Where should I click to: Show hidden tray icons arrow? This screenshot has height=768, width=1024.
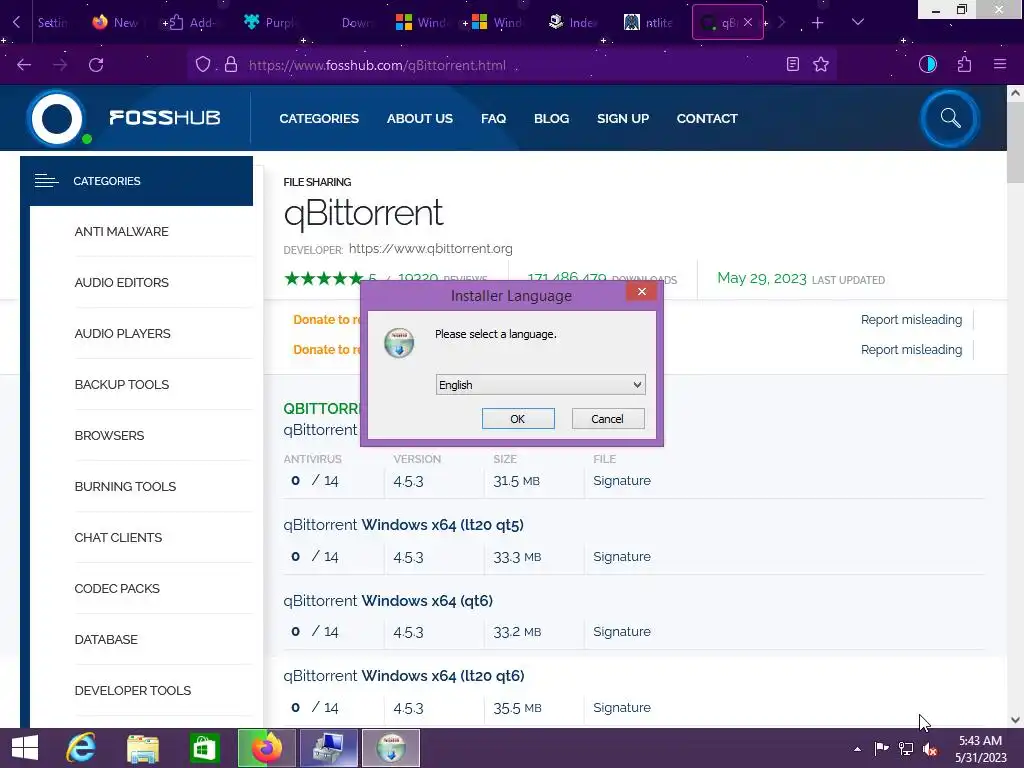tap(857, 749)
